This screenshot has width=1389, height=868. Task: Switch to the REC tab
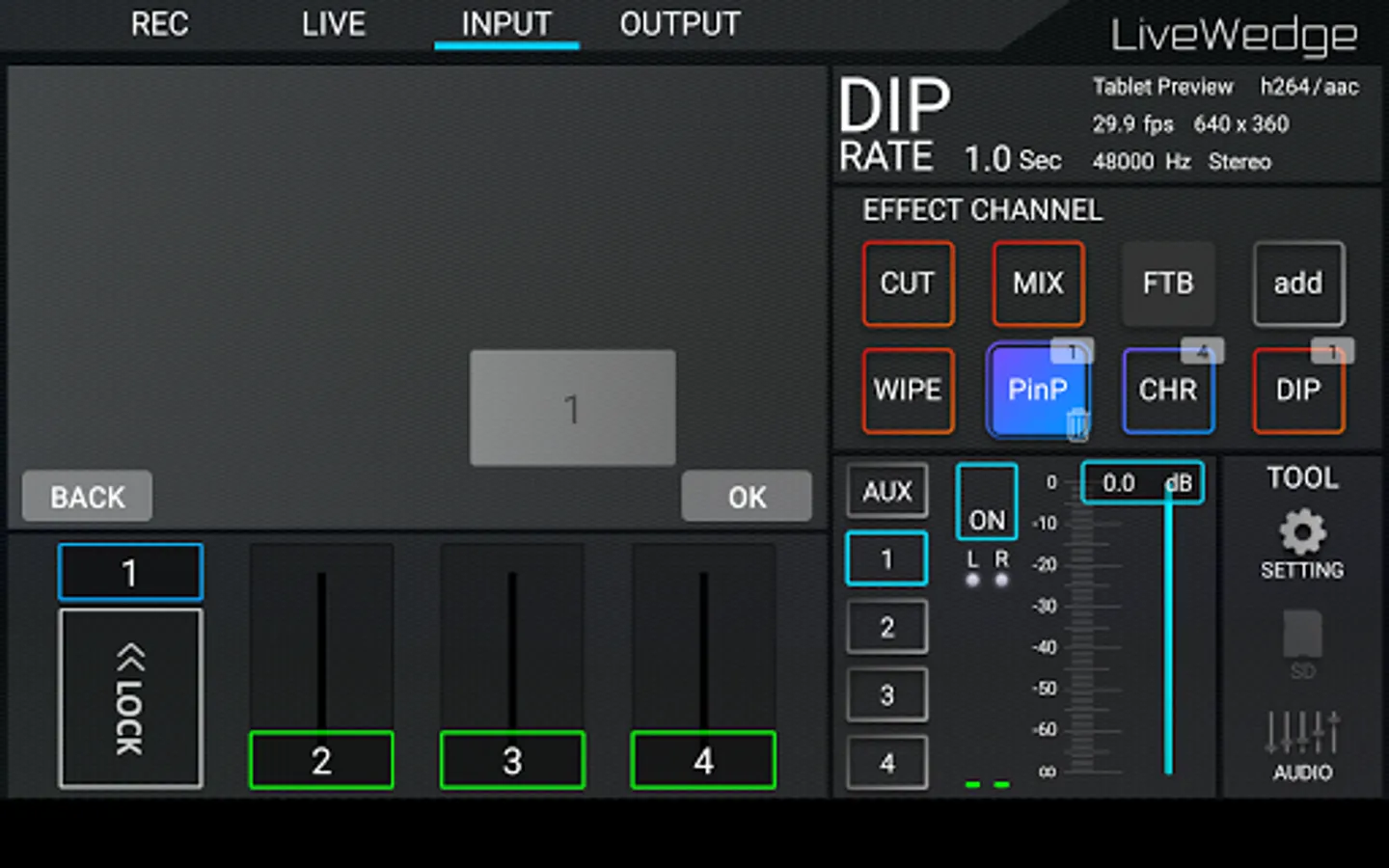tap(160, 24)
